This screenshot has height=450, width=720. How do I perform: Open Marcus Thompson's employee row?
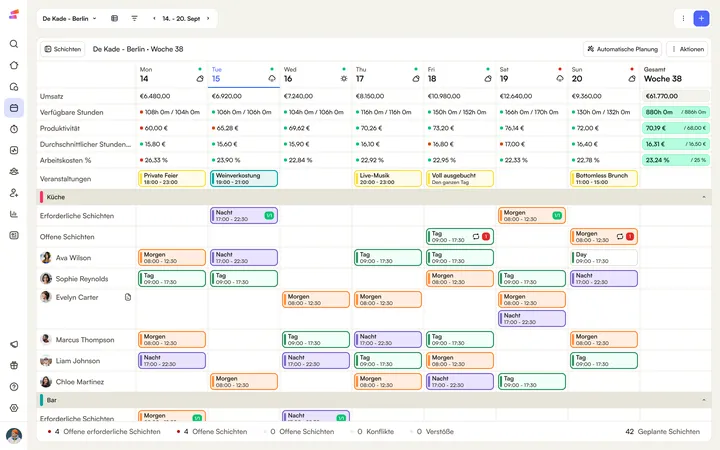tap(86, 340)
